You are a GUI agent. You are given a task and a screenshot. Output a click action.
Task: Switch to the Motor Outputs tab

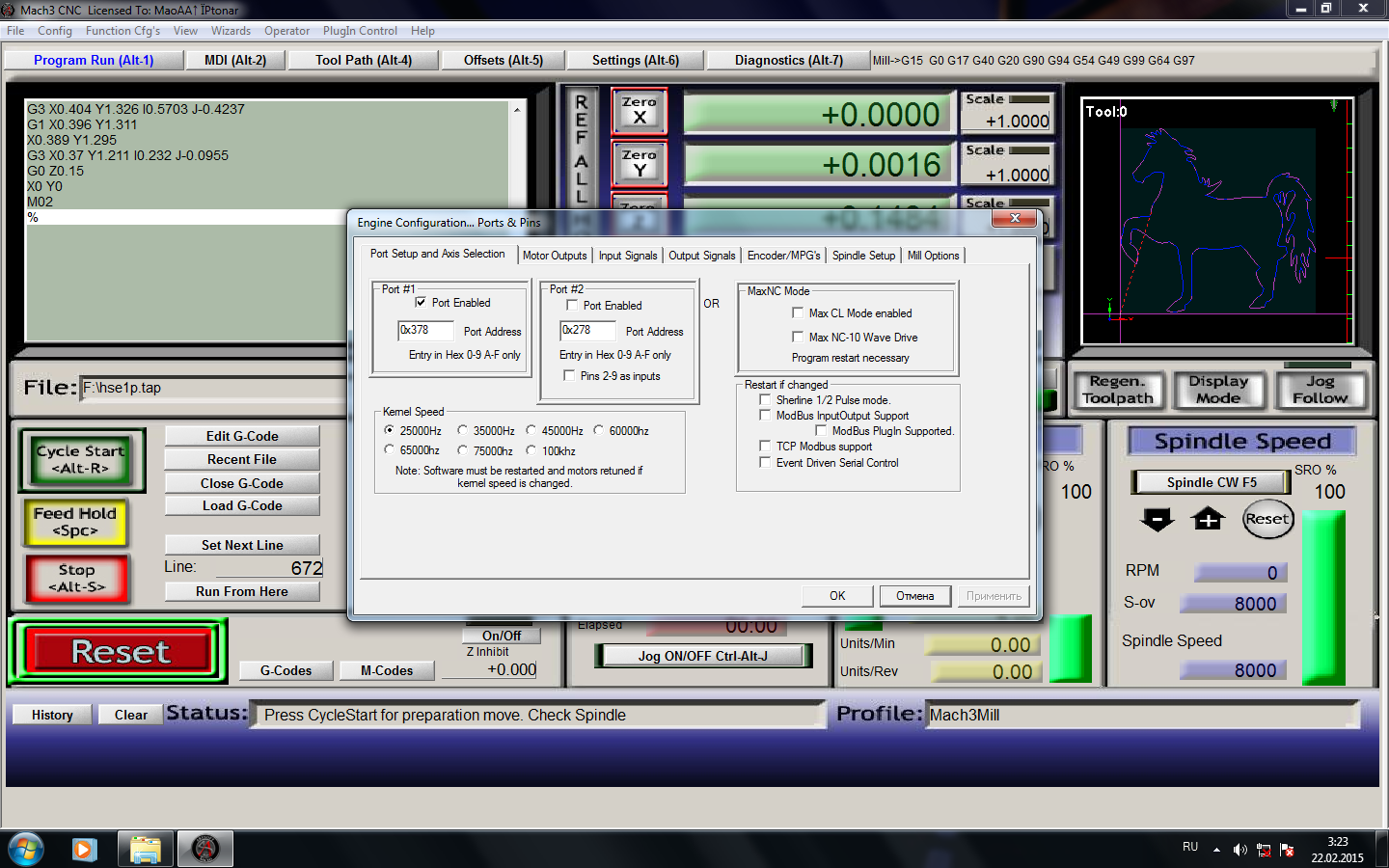tap(555, 256)
